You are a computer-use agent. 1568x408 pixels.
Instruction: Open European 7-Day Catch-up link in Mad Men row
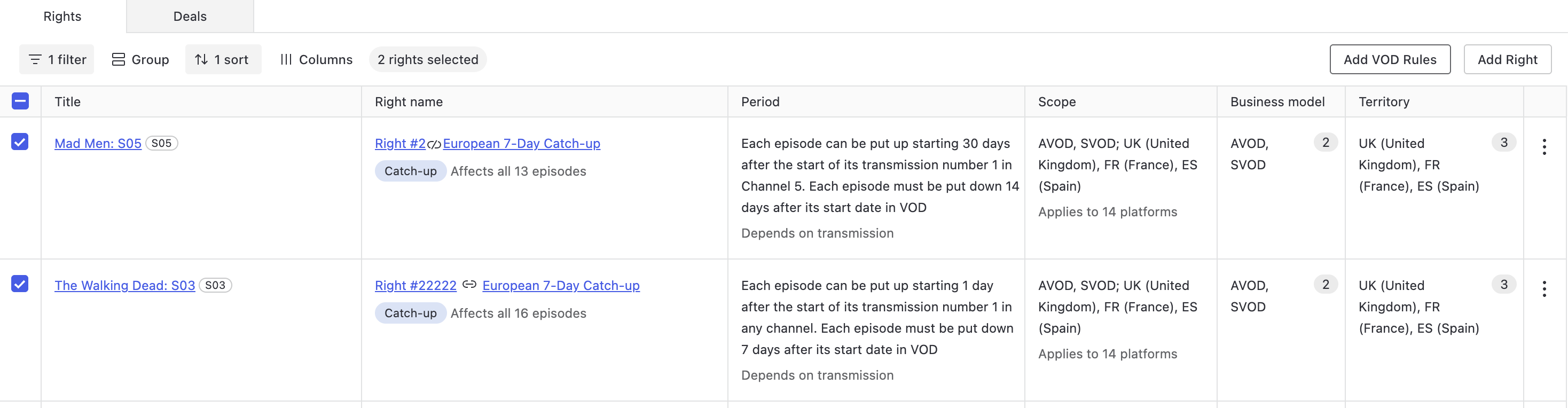pos(522,143)
